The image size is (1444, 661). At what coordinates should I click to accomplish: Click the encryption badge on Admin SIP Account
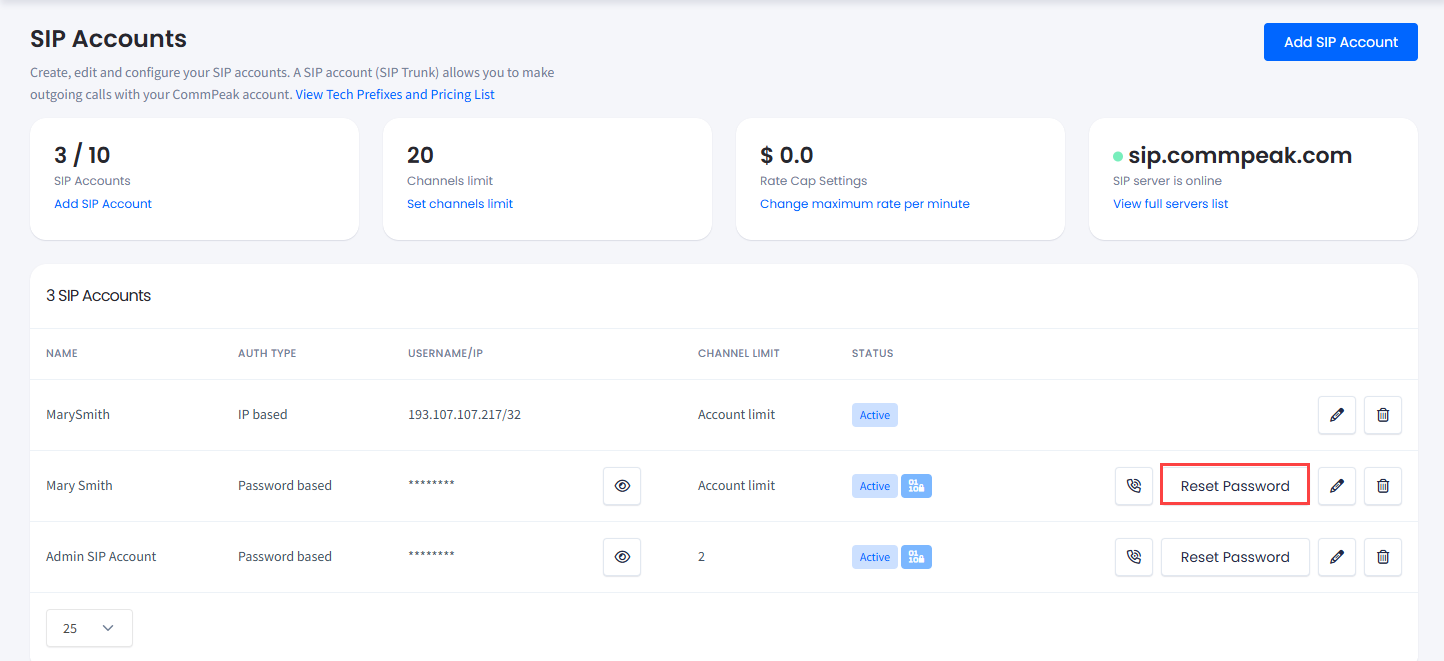click(916, 557)
